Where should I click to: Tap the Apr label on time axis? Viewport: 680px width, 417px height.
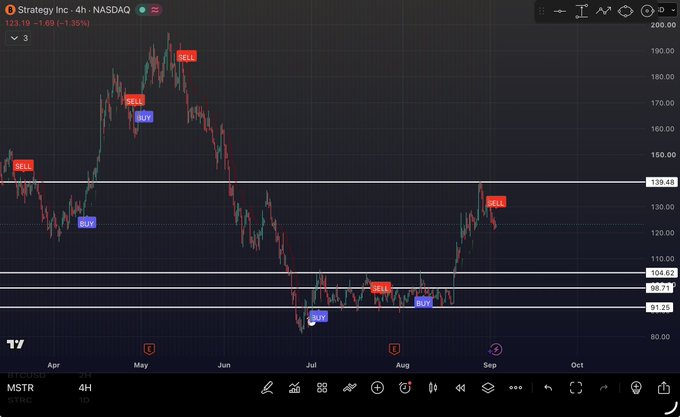[x=53, y=365]
